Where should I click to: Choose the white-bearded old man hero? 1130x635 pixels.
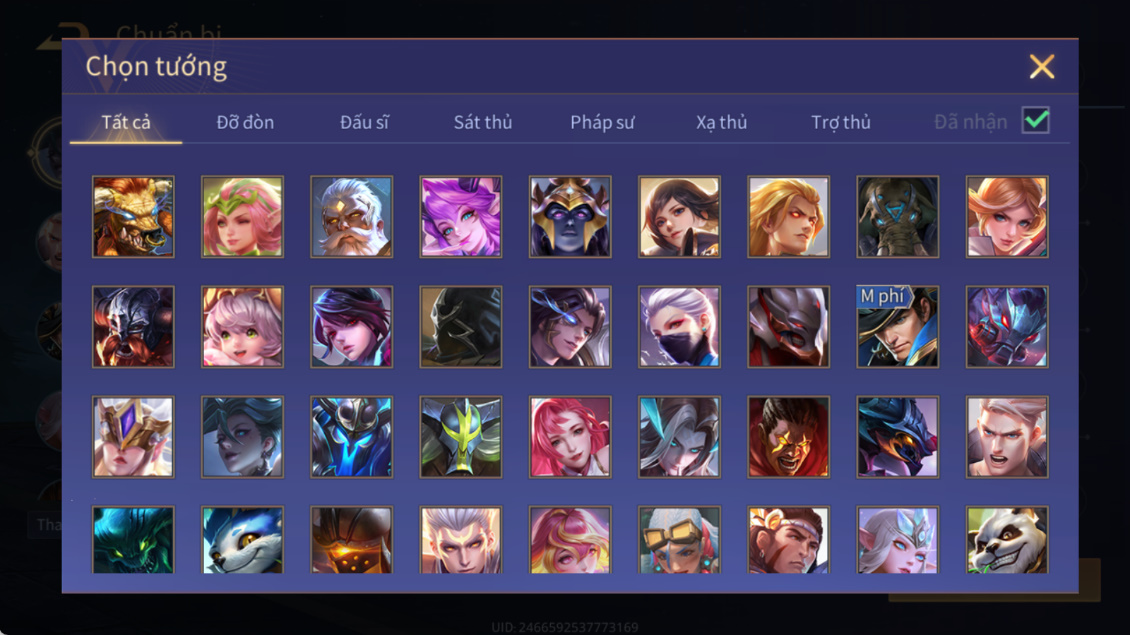[x=352, y=217]
